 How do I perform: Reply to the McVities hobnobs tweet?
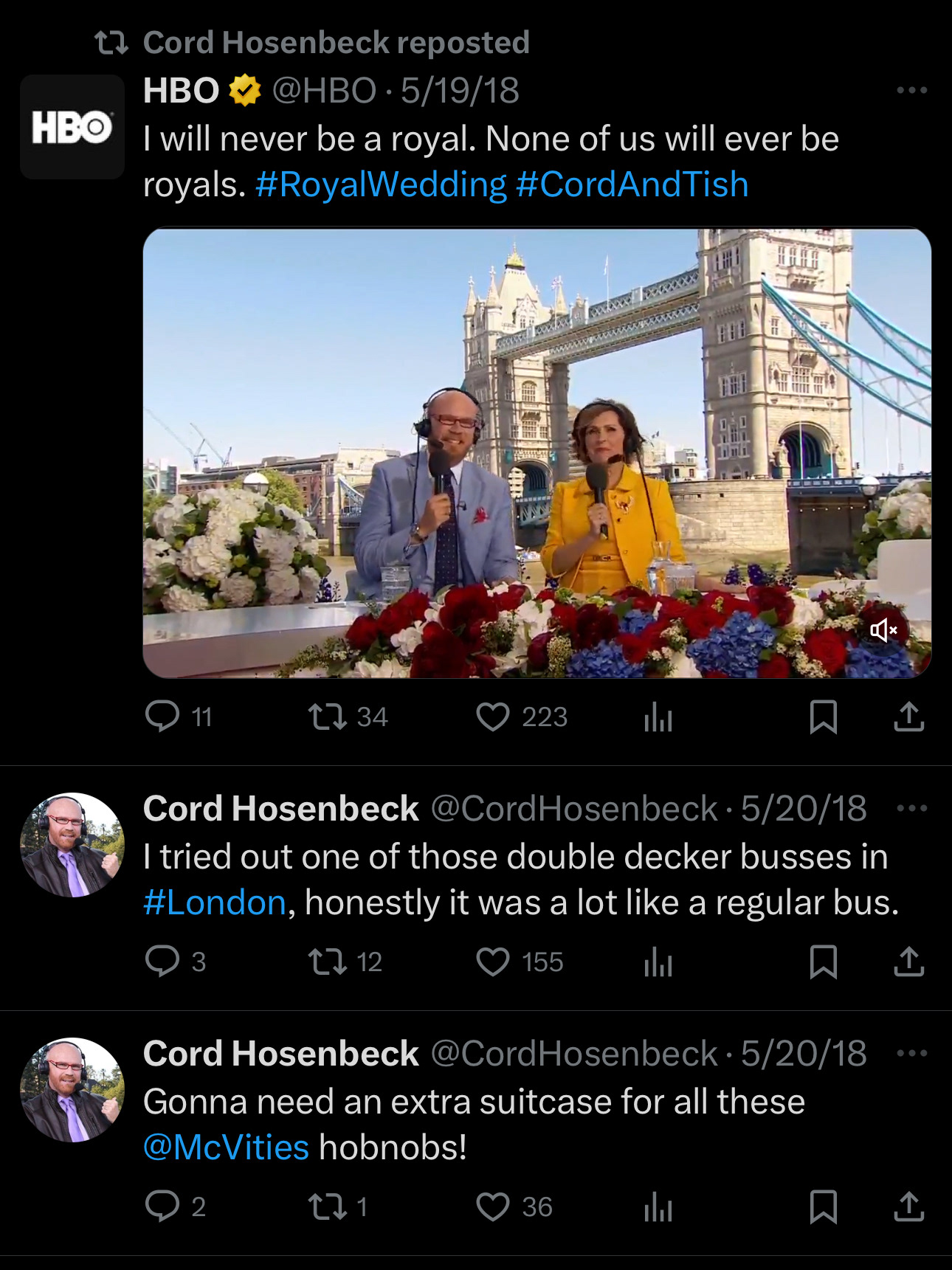163,1207
